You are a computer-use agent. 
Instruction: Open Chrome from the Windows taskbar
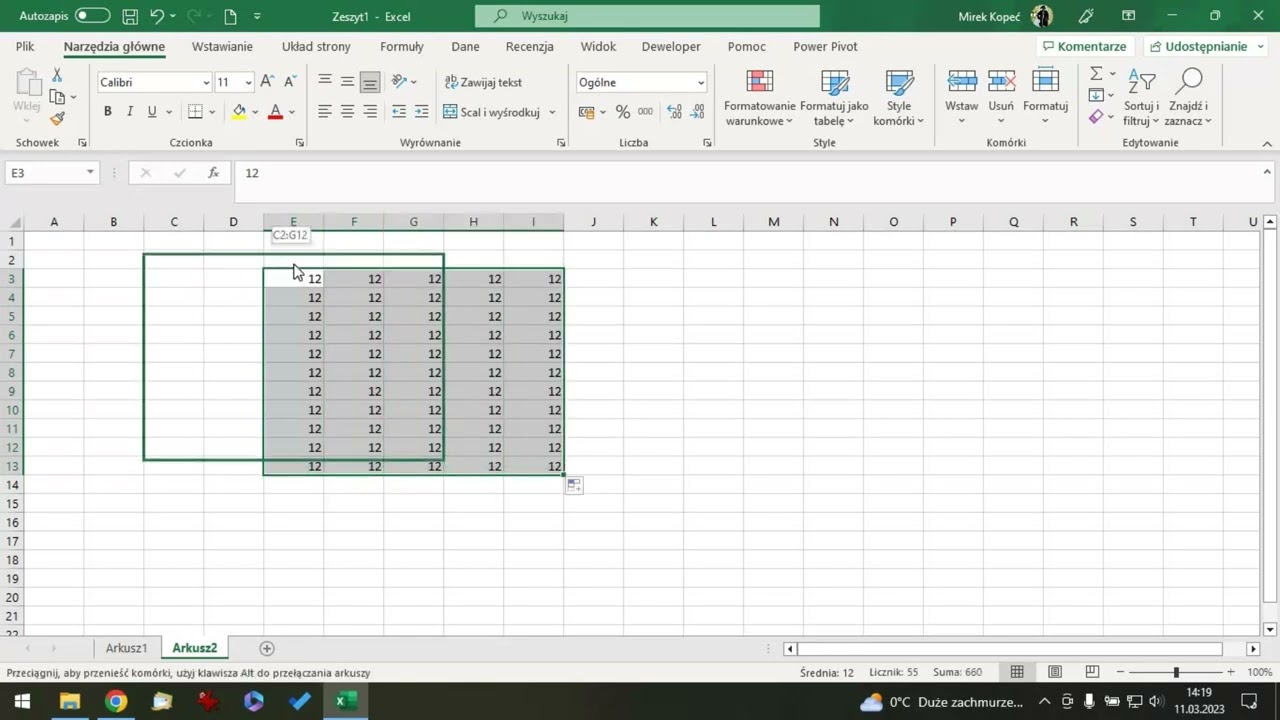[116, 701]
